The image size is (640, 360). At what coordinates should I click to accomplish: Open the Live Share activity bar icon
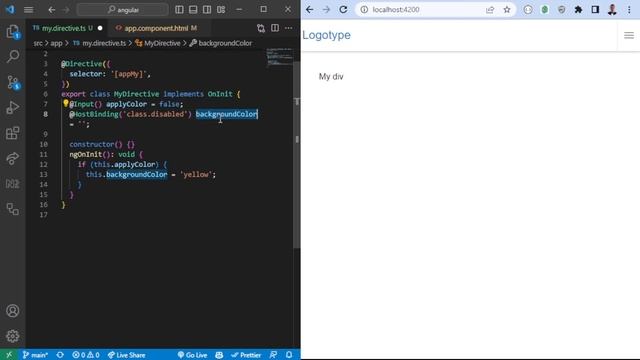13,158
